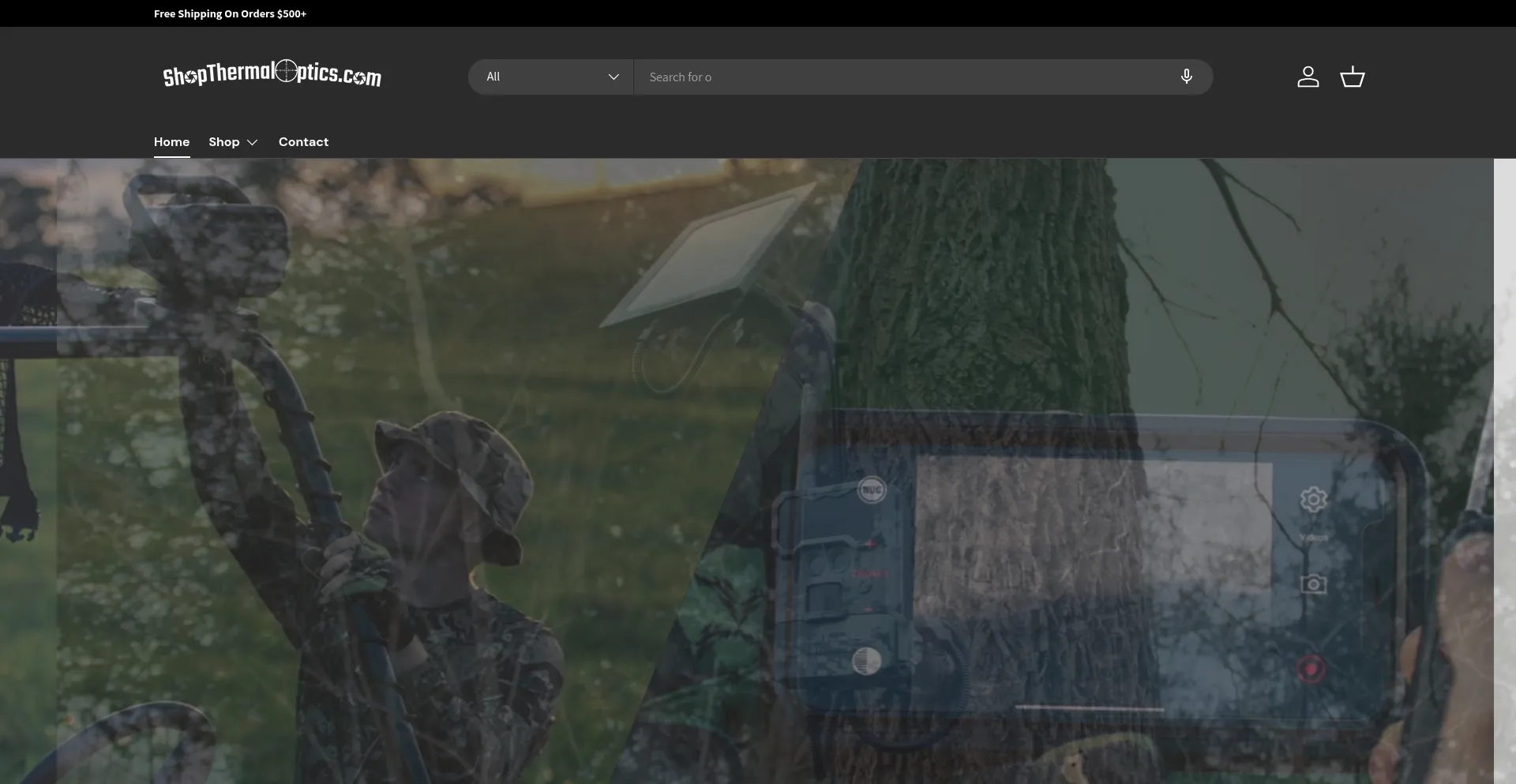Focus the search input field
Screen dimensions: 1516x784
point(900,77)
